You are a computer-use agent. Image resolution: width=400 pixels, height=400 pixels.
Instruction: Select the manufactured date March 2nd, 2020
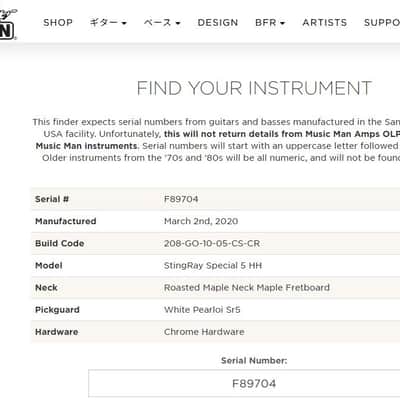[x=201, y=221]
